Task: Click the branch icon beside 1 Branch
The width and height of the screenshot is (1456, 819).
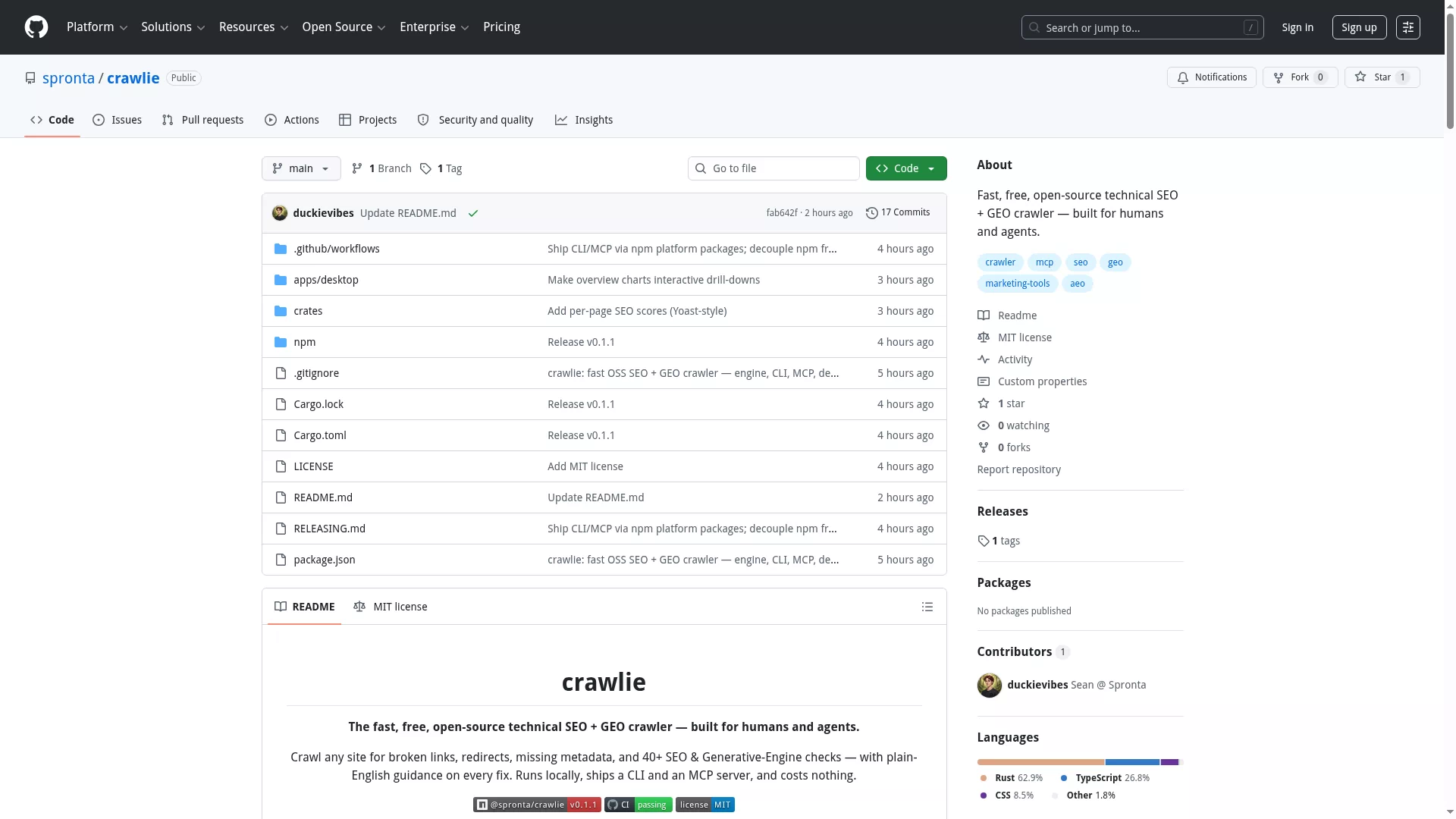Action: coord(357,168)
